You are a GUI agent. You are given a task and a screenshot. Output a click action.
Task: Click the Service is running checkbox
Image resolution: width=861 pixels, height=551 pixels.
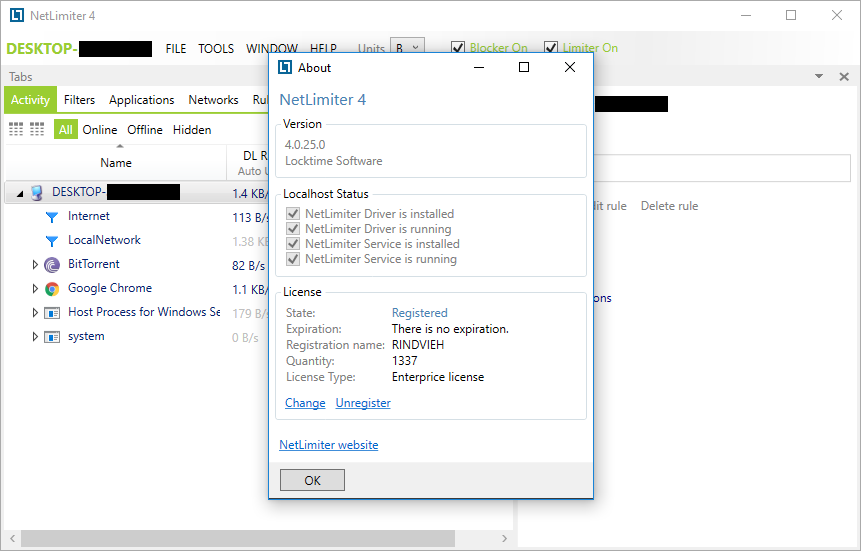tap(293, 259)
